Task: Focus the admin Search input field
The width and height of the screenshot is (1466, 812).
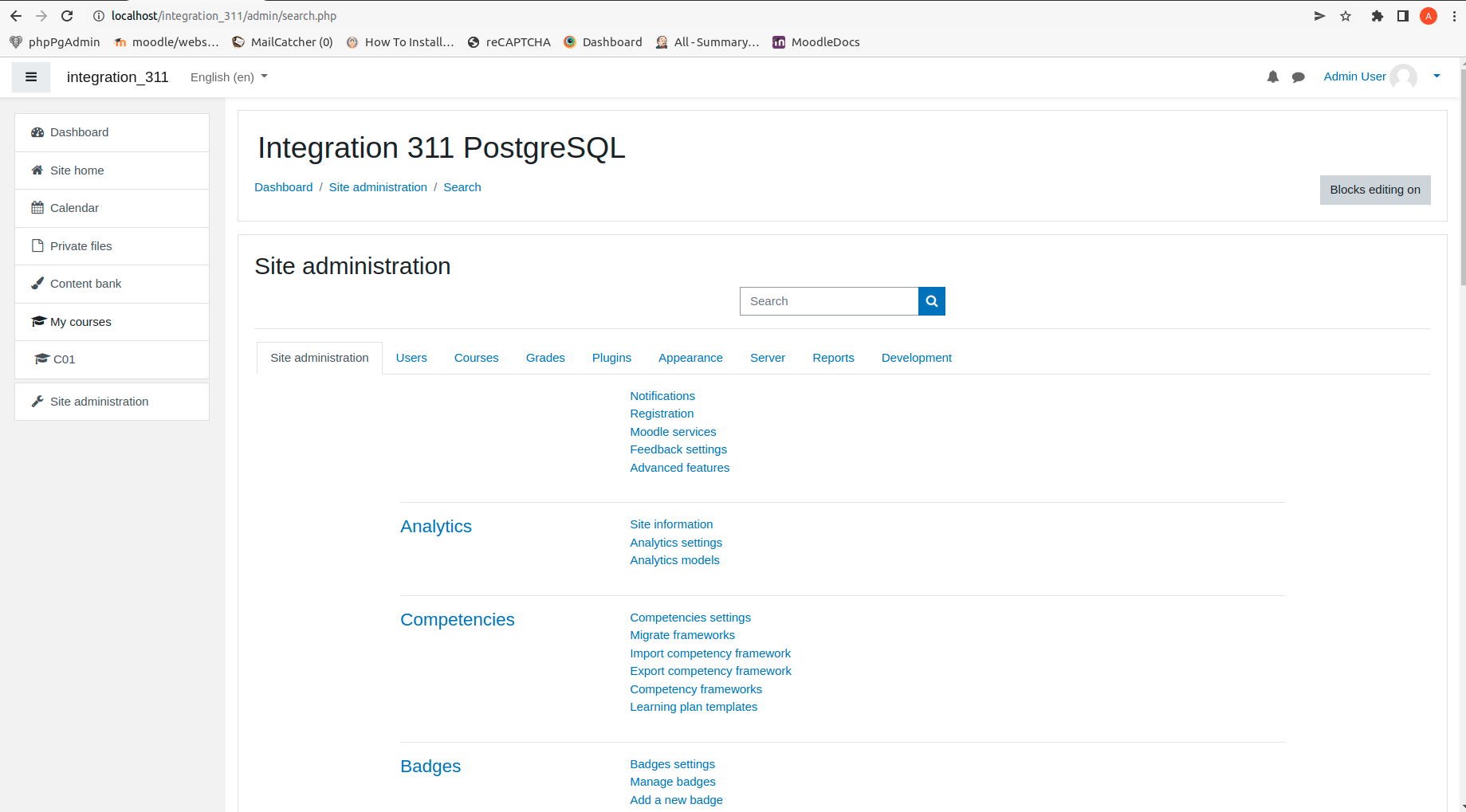Action: click(x=829, y=301)
